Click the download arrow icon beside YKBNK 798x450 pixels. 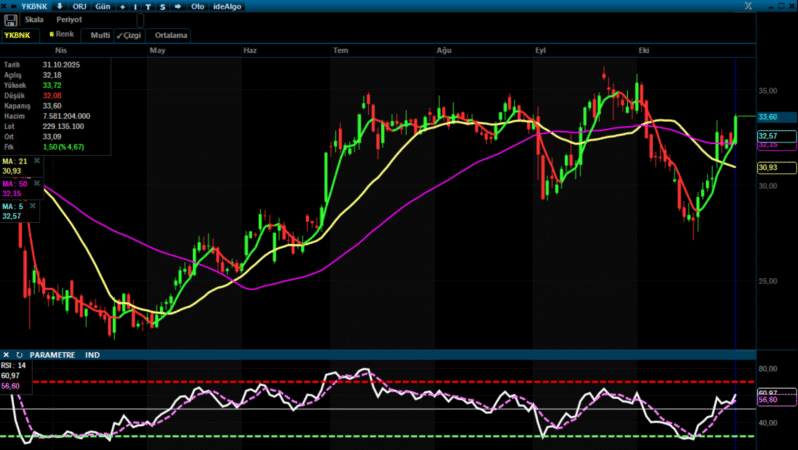[x=59, y=6]
